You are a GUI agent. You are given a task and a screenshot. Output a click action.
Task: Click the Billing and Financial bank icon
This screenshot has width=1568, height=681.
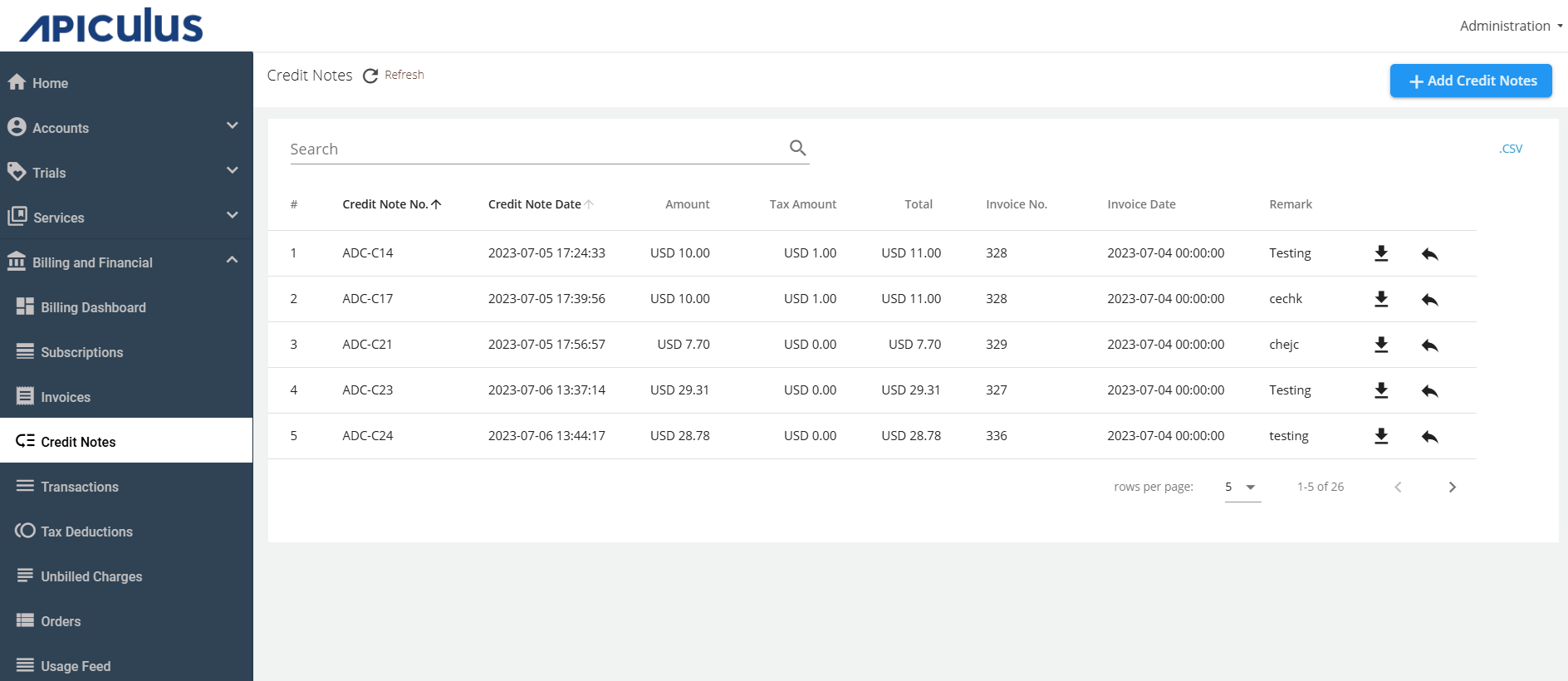17,262
